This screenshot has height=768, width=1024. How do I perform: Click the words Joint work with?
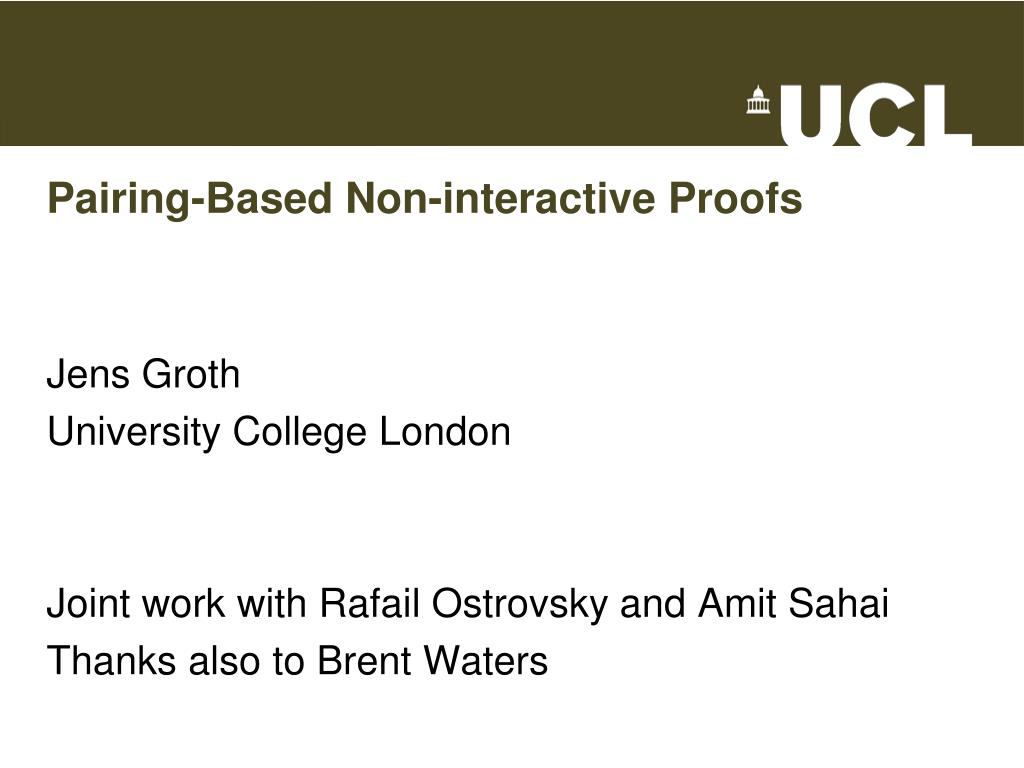[176, 603]
